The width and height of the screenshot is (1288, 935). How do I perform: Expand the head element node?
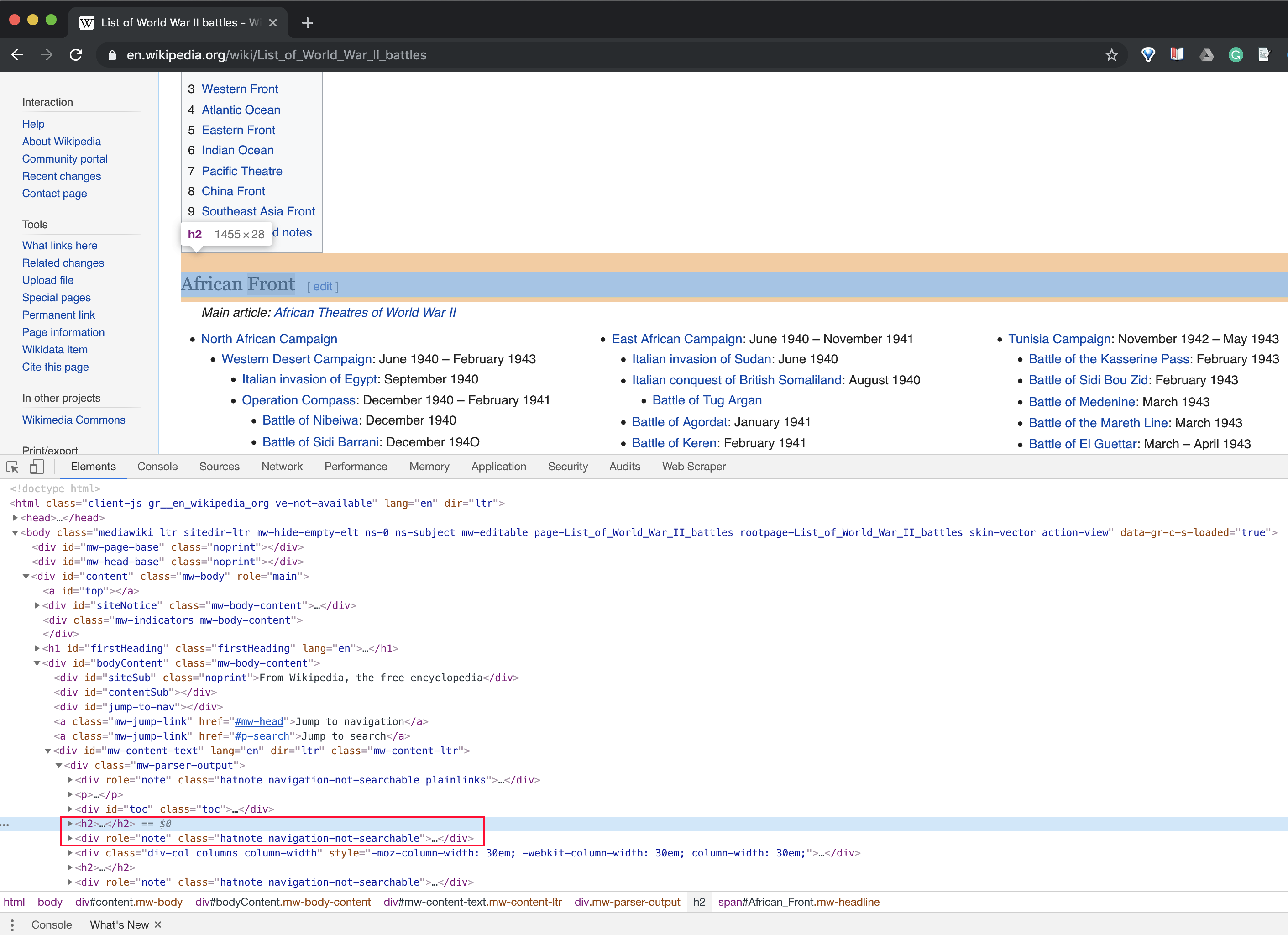click(16, 518)
